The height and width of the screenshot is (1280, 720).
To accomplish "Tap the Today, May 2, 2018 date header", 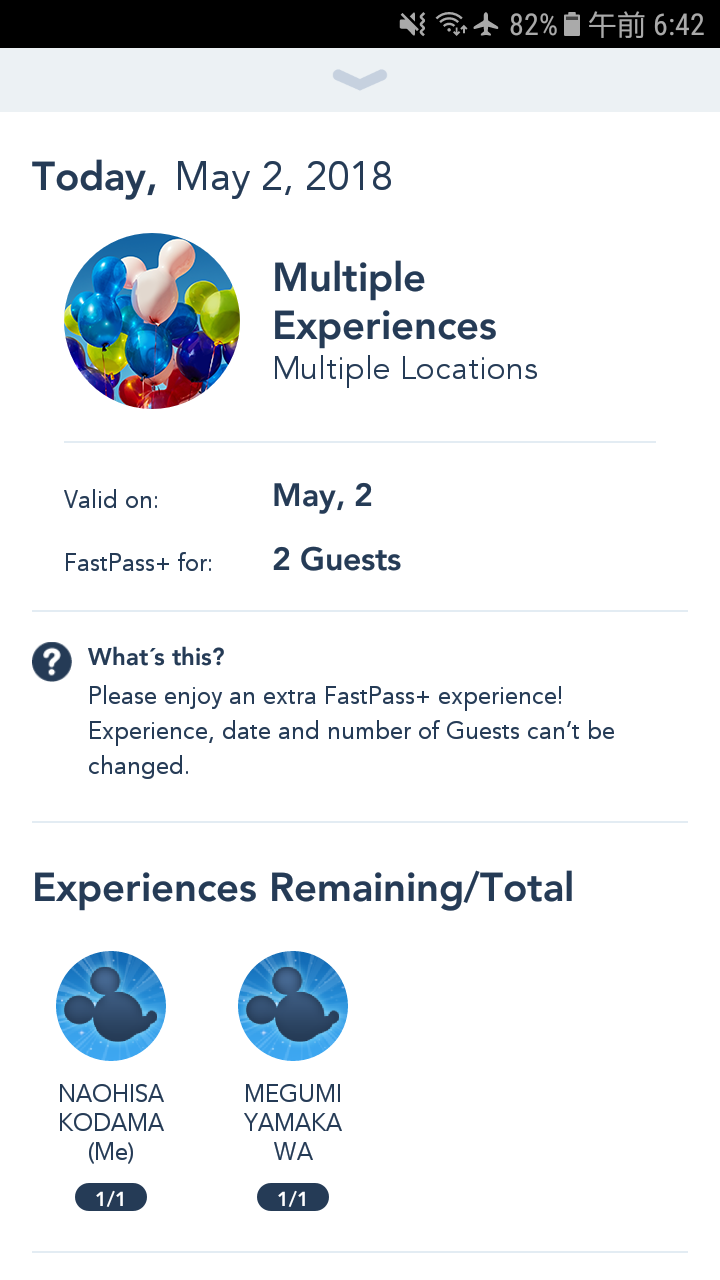I will (x=212, y=177).
